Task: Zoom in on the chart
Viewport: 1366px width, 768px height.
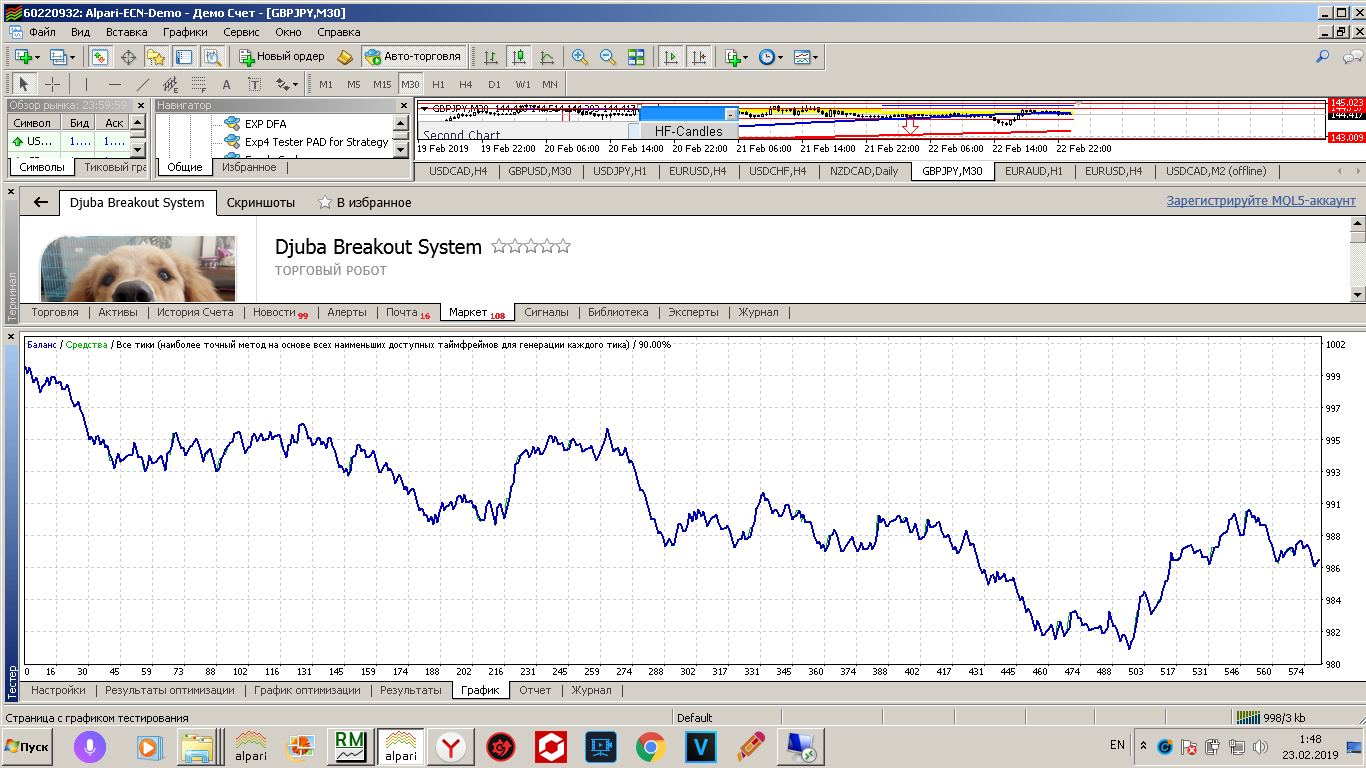Action: [580, 57]
